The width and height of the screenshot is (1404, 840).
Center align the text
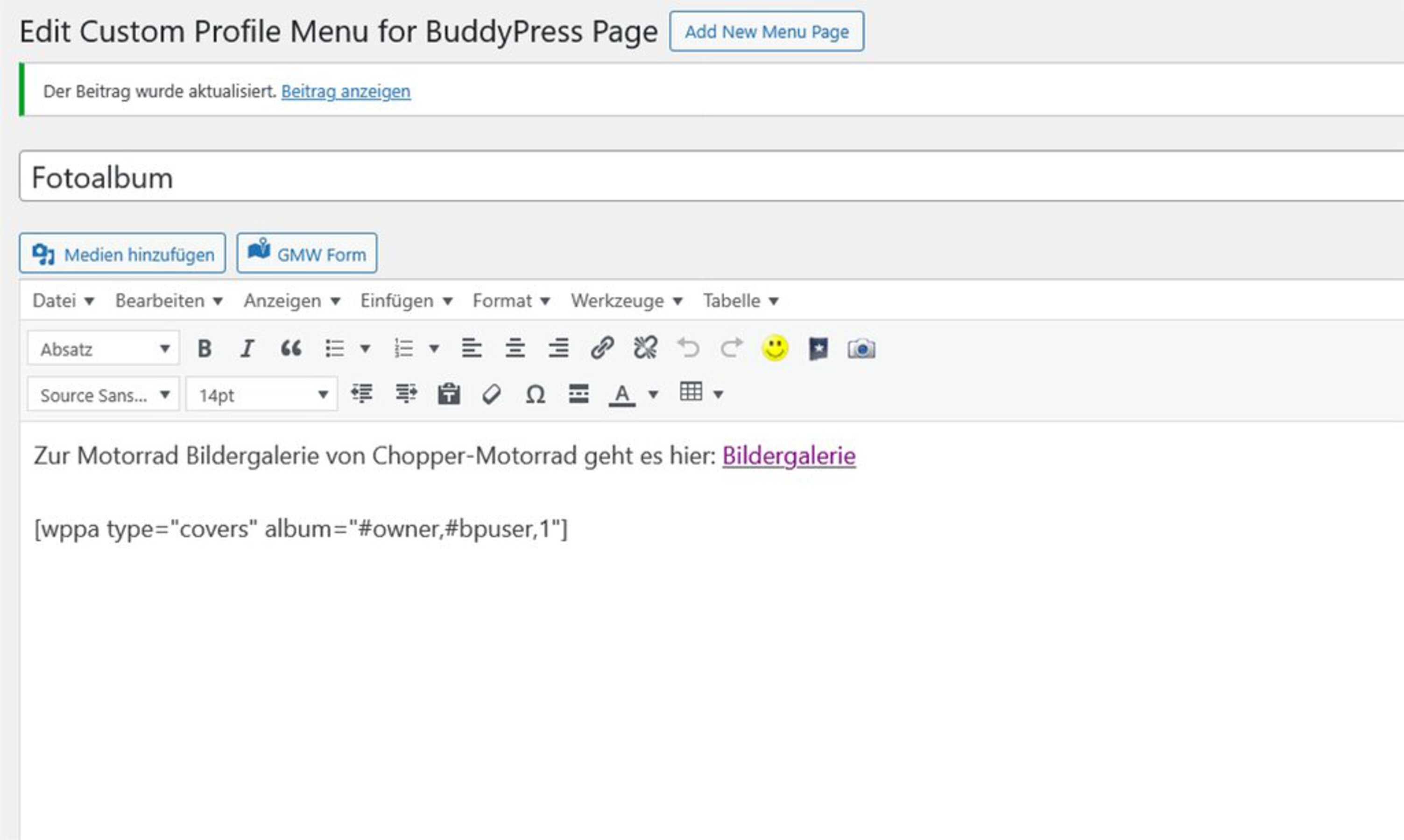[515, 348]
